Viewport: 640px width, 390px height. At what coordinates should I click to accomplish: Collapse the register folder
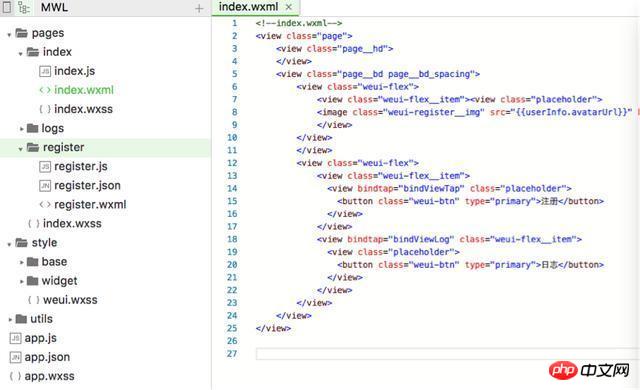[x=20, y=149]
